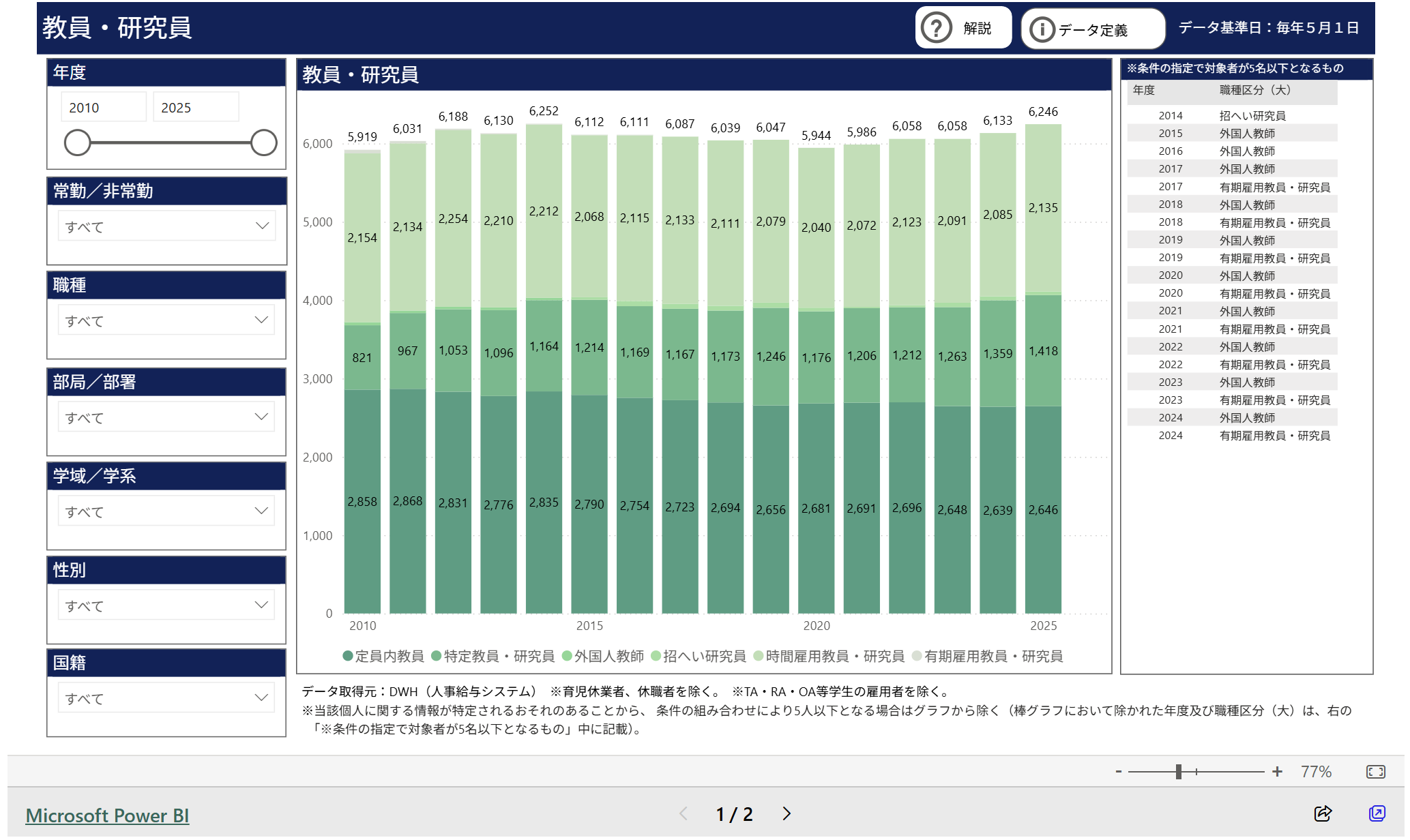This screenshot has width=1410, height=840.
Task: Open report in new window icon
Action: [x=1377, y=813]
